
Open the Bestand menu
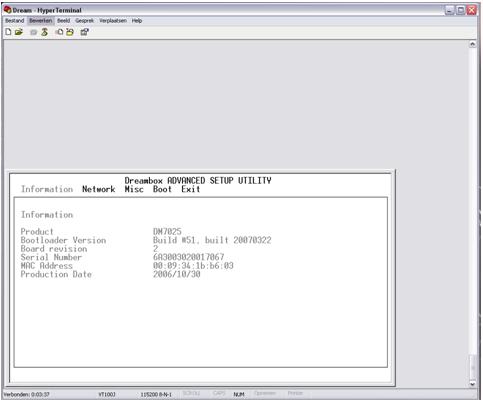point(15,21)
